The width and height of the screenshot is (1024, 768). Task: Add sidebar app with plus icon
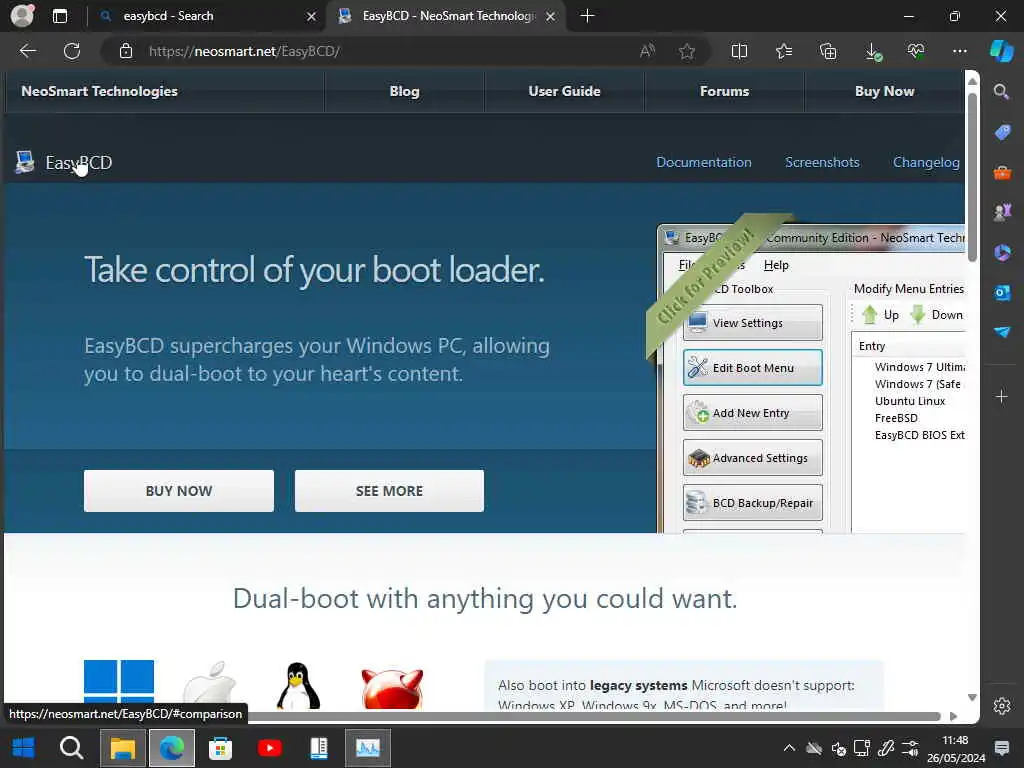point(1002,396)
